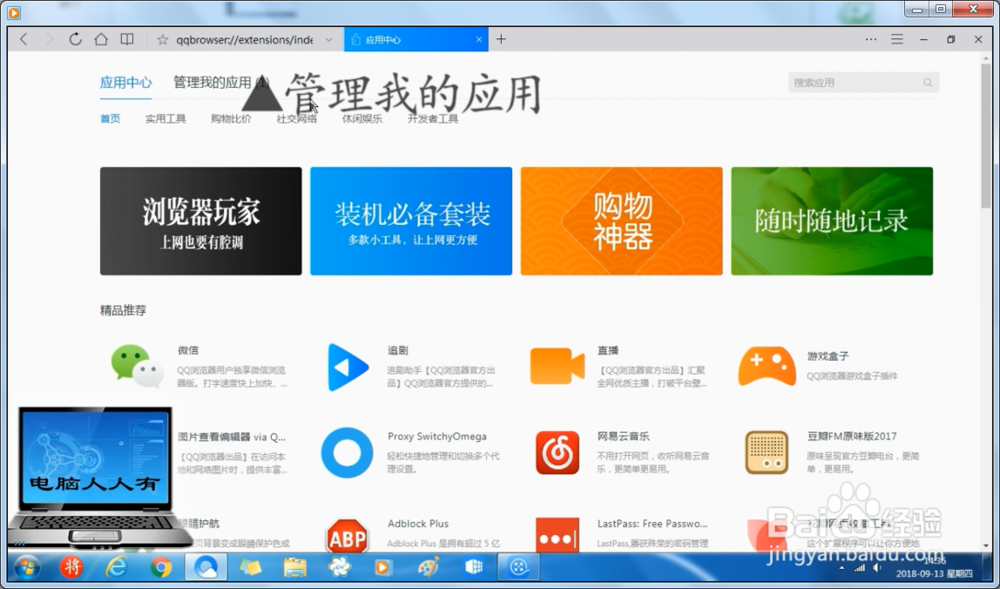This screenshot has width=1000, height=589.
Task: Select the 应用中心 page tab
Action: (126, 83)
